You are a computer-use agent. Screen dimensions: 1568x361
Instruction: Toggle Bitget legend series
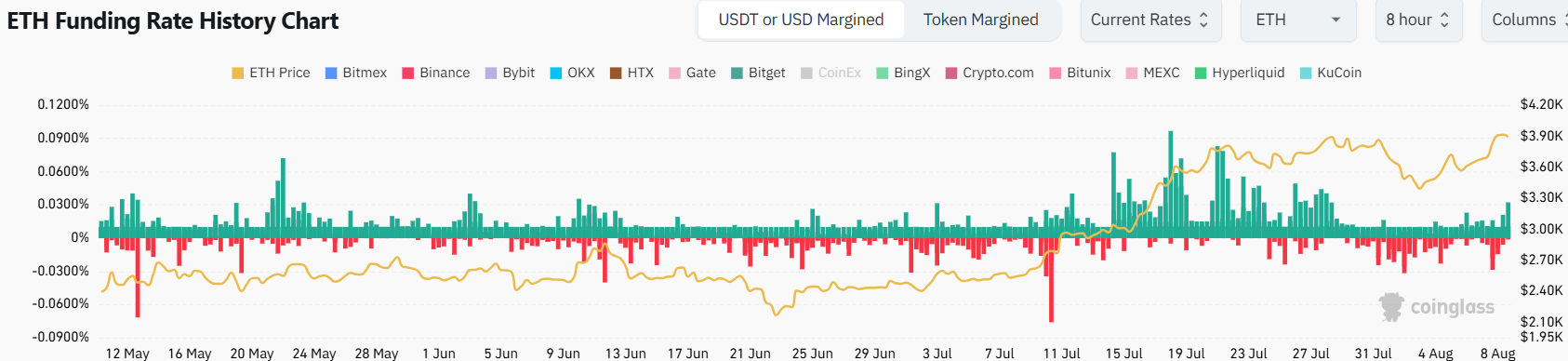click(758, 73)
